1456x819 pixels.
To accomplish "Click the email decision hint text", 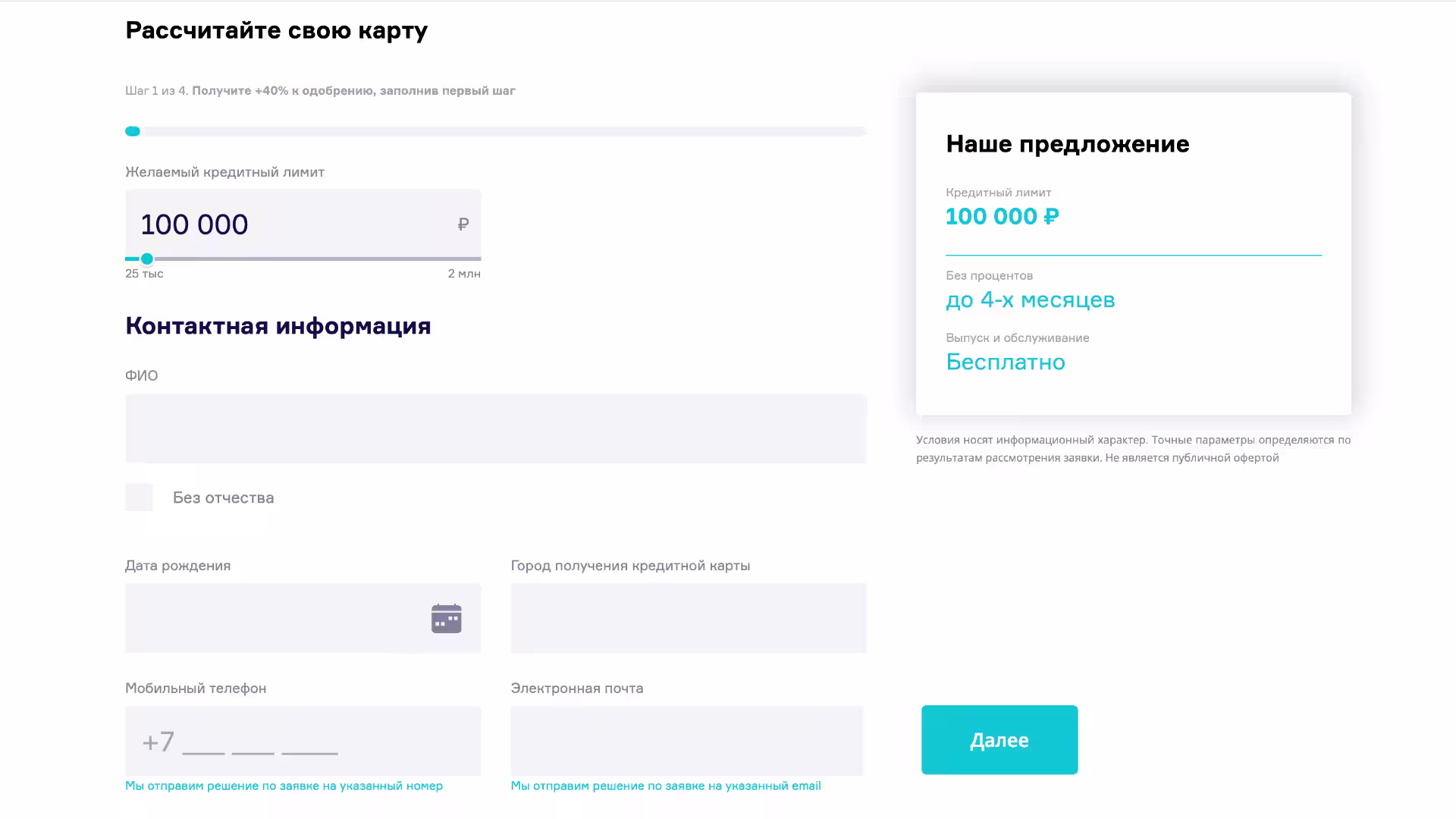I will pos(666,786).
